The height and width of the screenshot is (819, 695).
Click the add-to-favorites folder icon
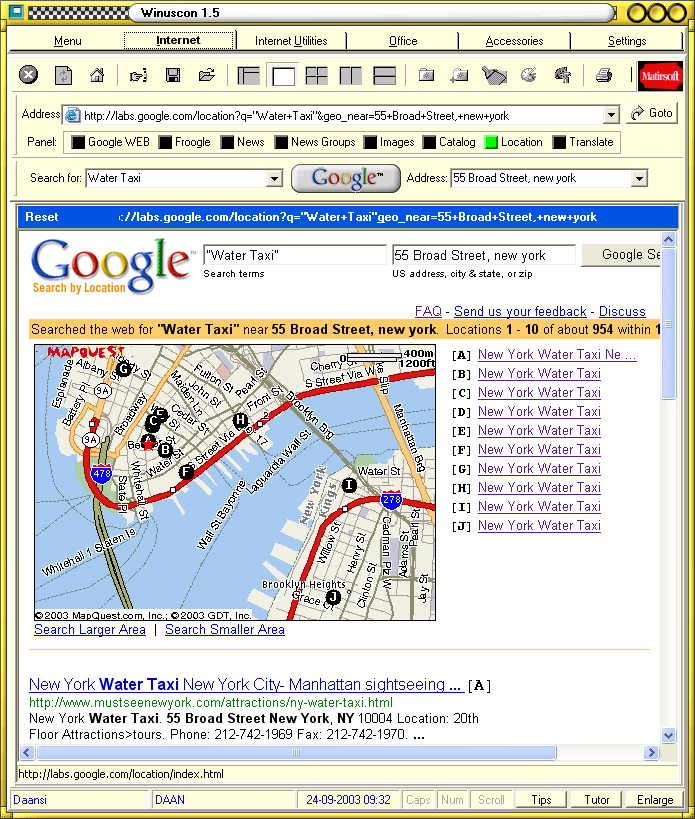(x=460, y=75)
